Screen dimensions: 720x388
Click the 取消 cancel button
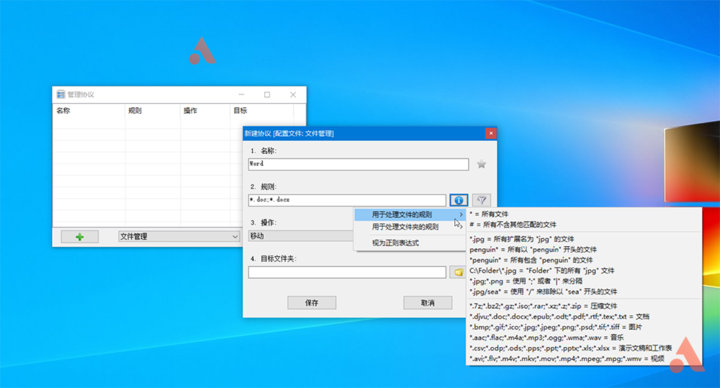(428, 303)
